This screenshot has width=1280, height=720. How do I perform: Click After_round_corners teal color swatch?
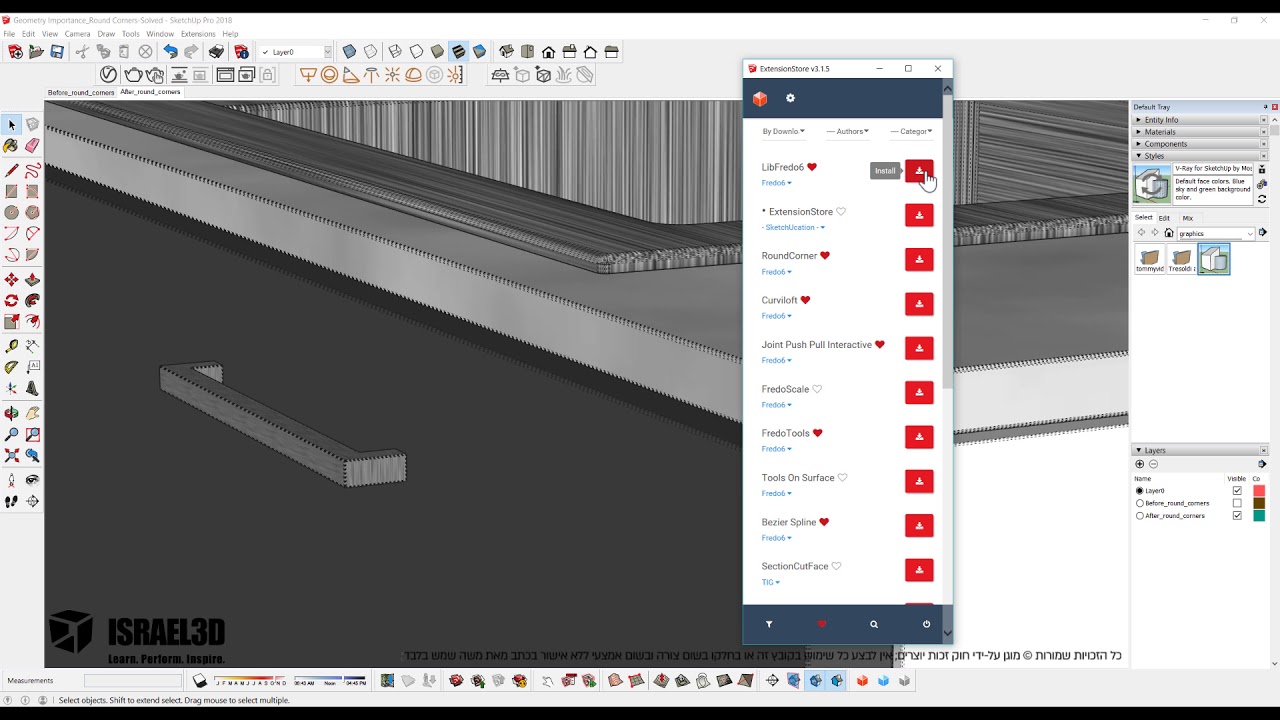coord(1259,516)
